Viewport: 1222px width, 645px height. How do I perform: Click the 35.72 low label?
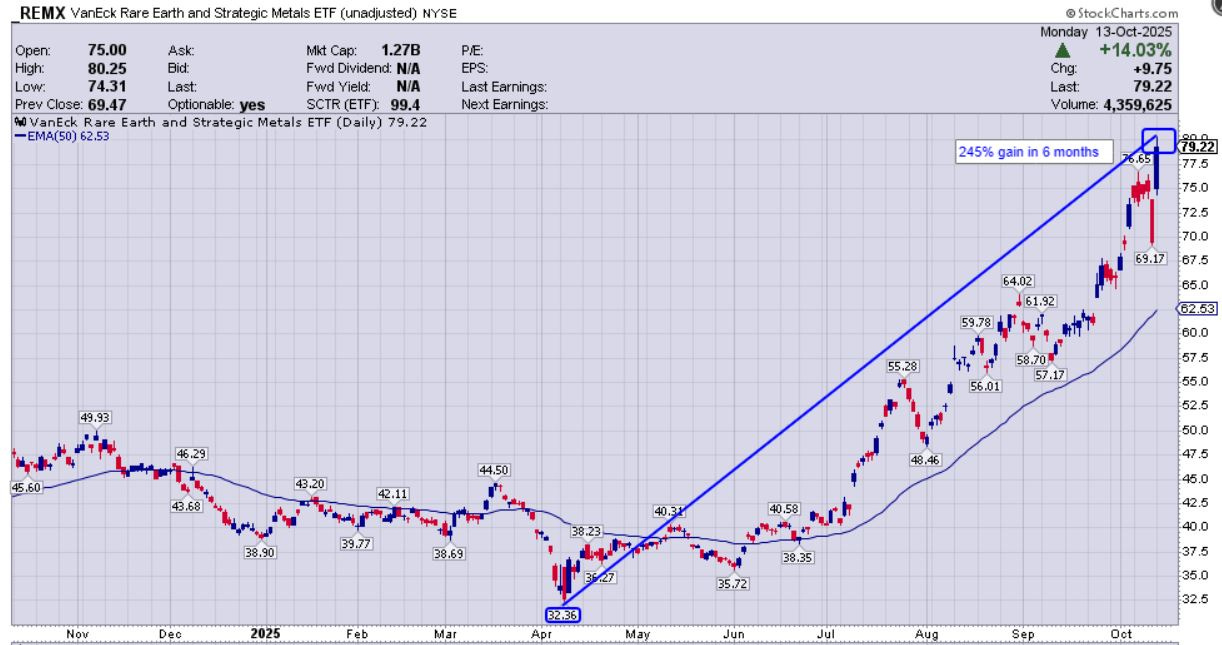(735, 581)
